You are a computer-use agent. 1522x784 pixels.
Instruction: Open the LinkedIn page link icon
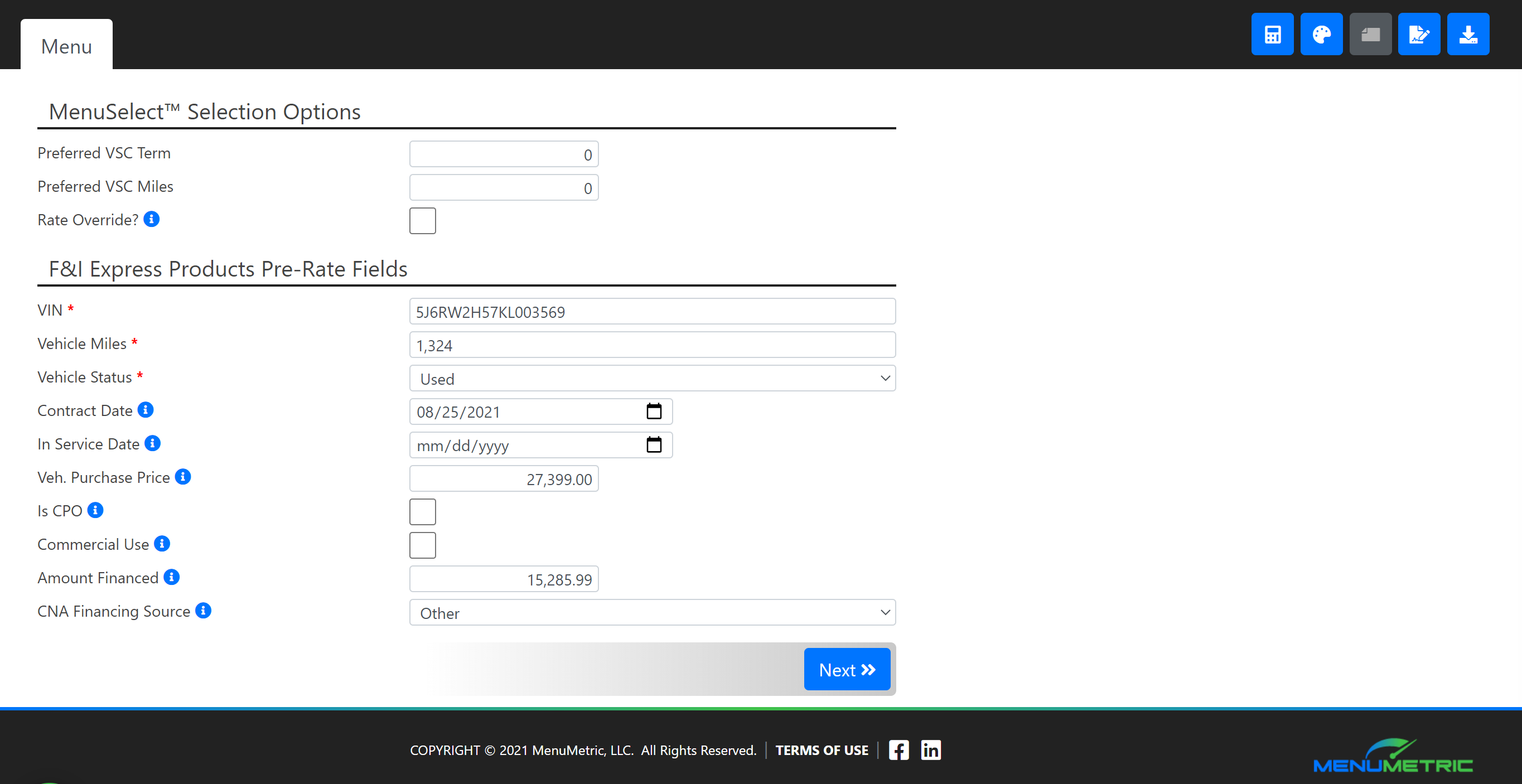(x=931, y=751)
